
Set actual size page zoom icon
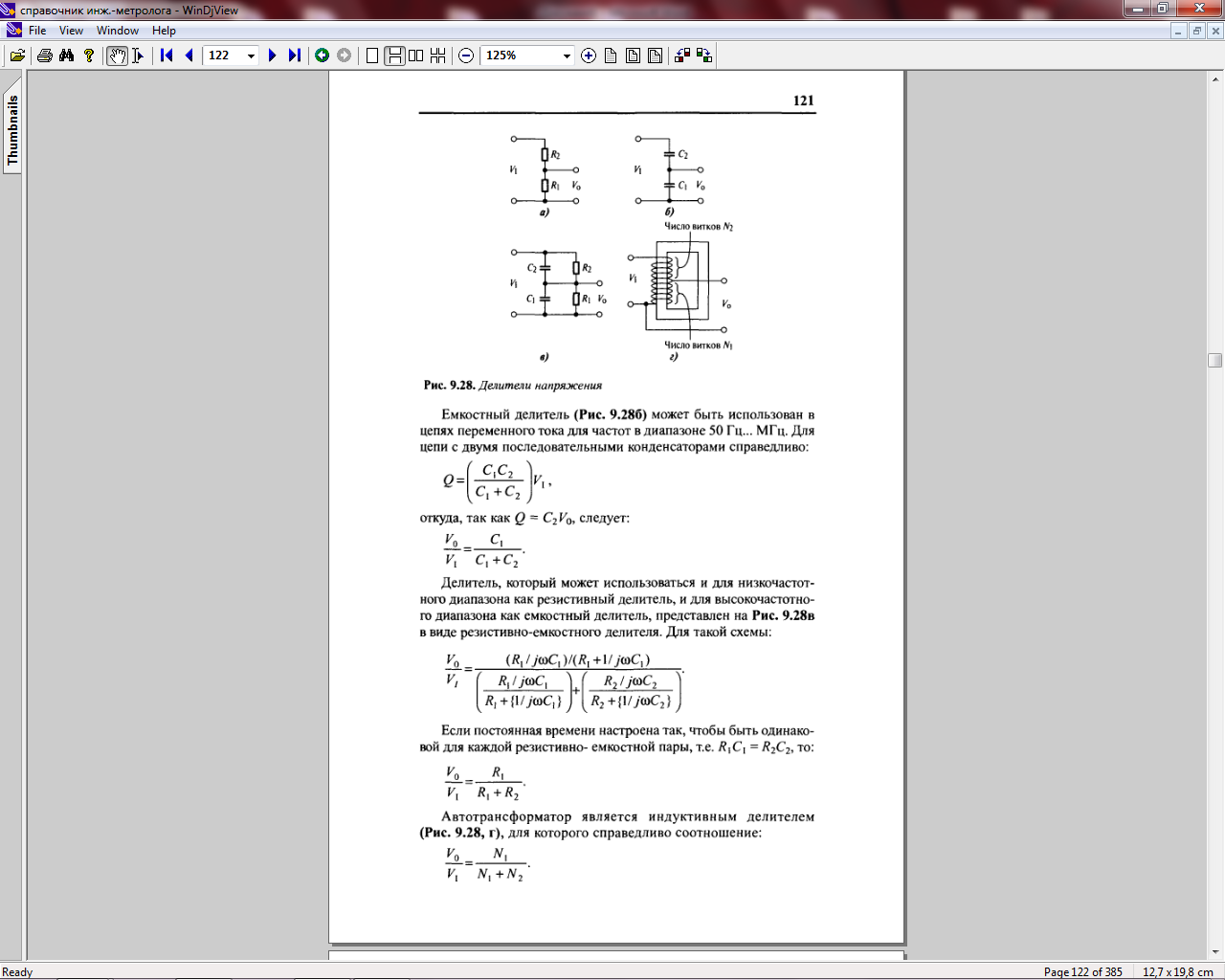611,56
